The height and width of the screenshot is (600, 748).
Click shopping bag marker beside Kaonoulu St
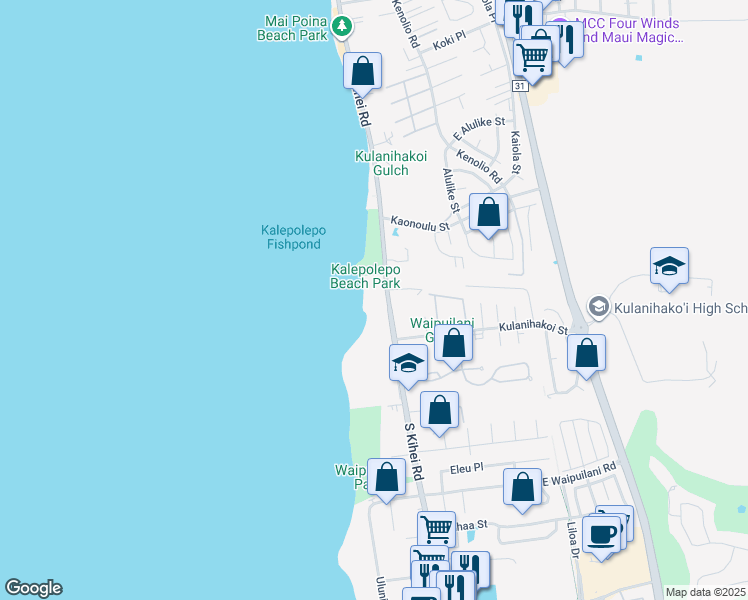pyautogui.click(x=488, y=212)
